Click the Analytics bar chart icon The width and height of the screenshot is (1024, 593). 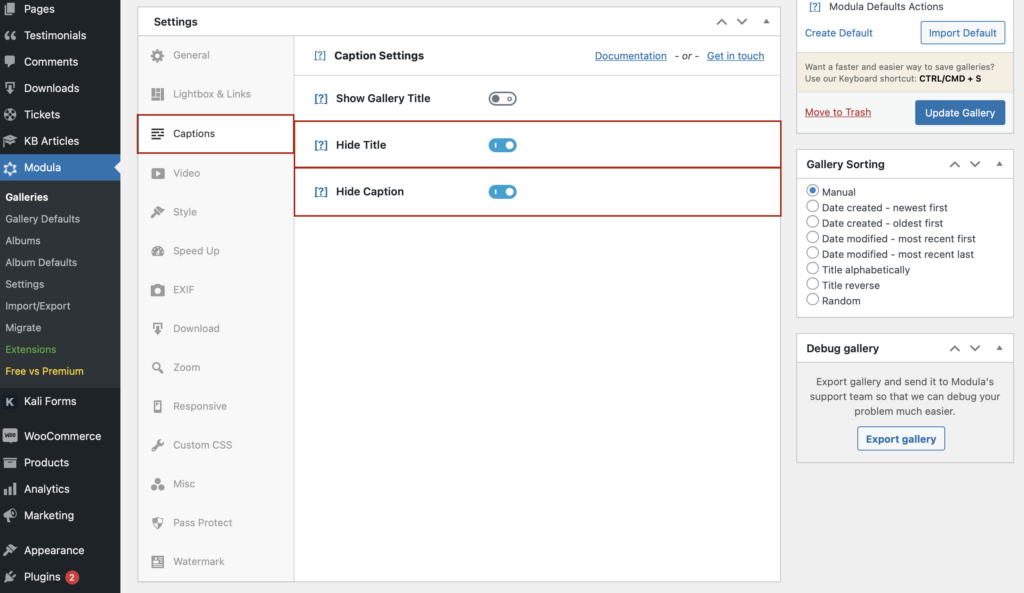(x=10, y=489)
